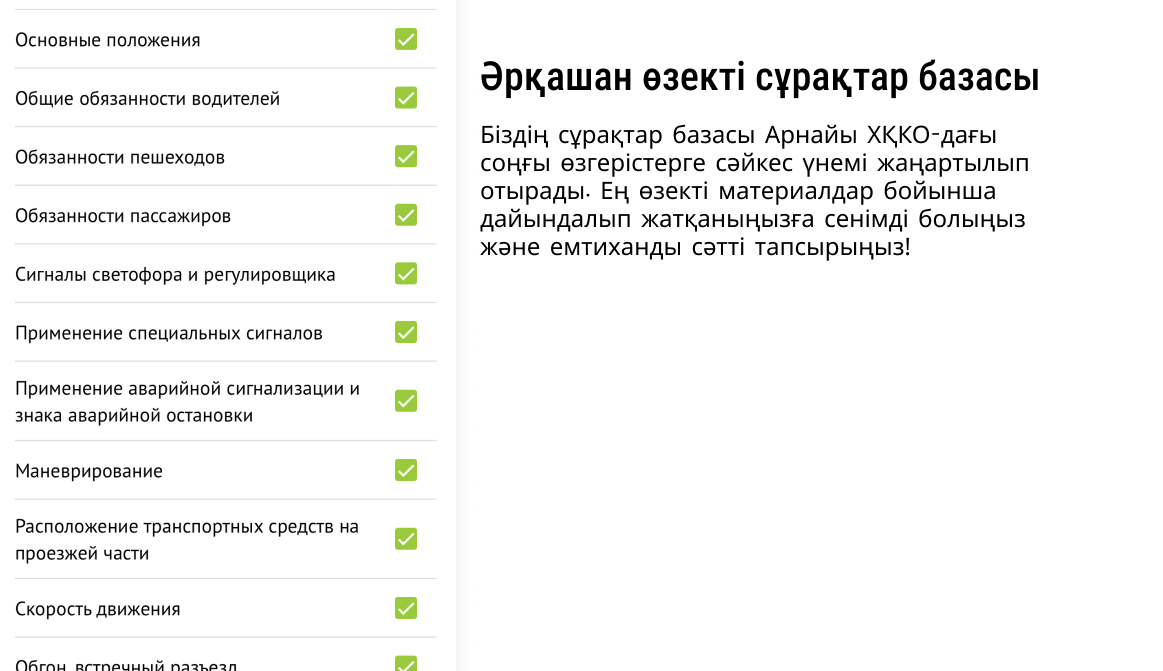Select the Основные положения topic label
Image resolution: width=1163 pixels, height=671 pixels.
pyautogui.click(x=108, y=40)
